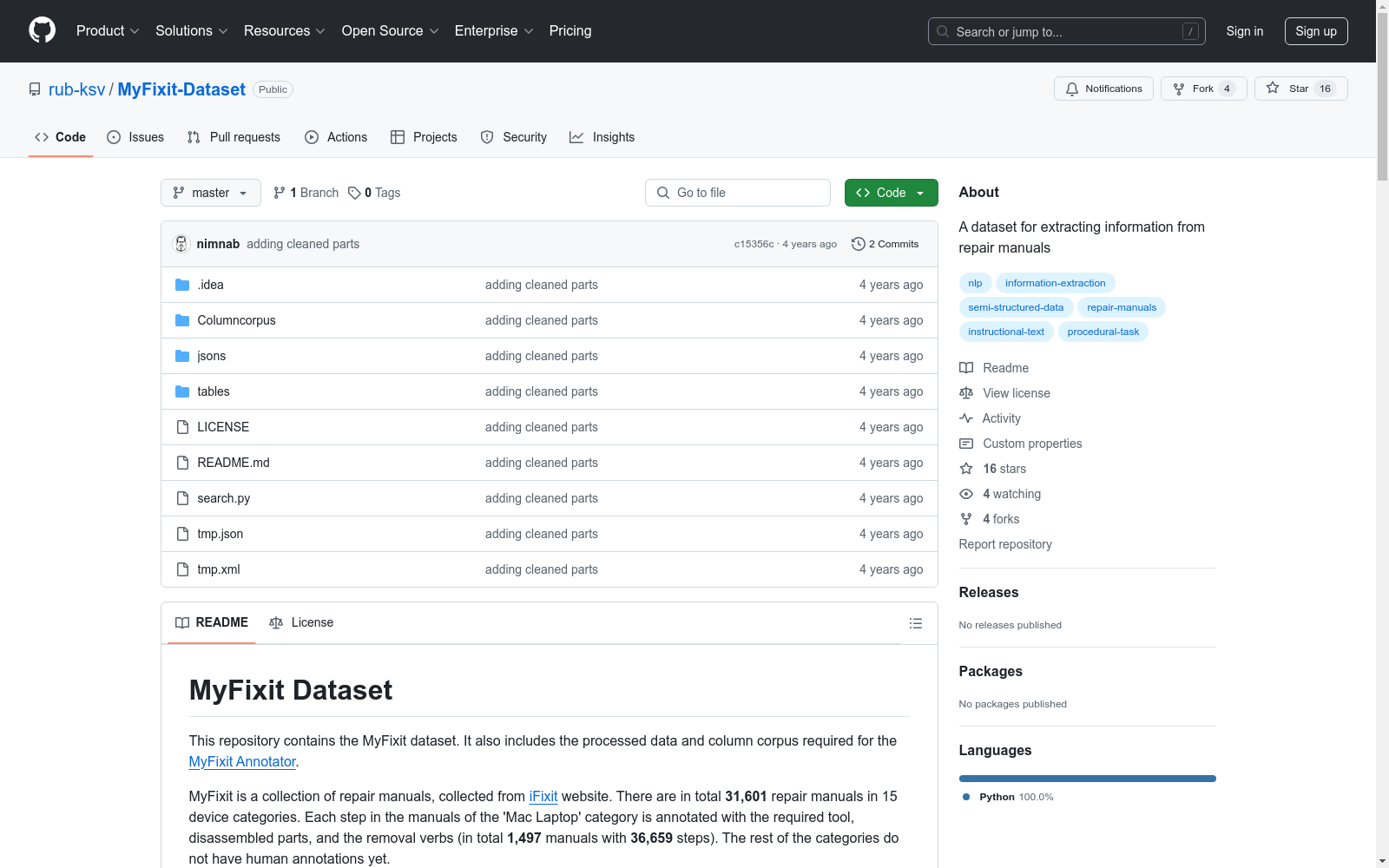
Task: Click the star icon next to 16 stars
Action: [x=966, y=469]
